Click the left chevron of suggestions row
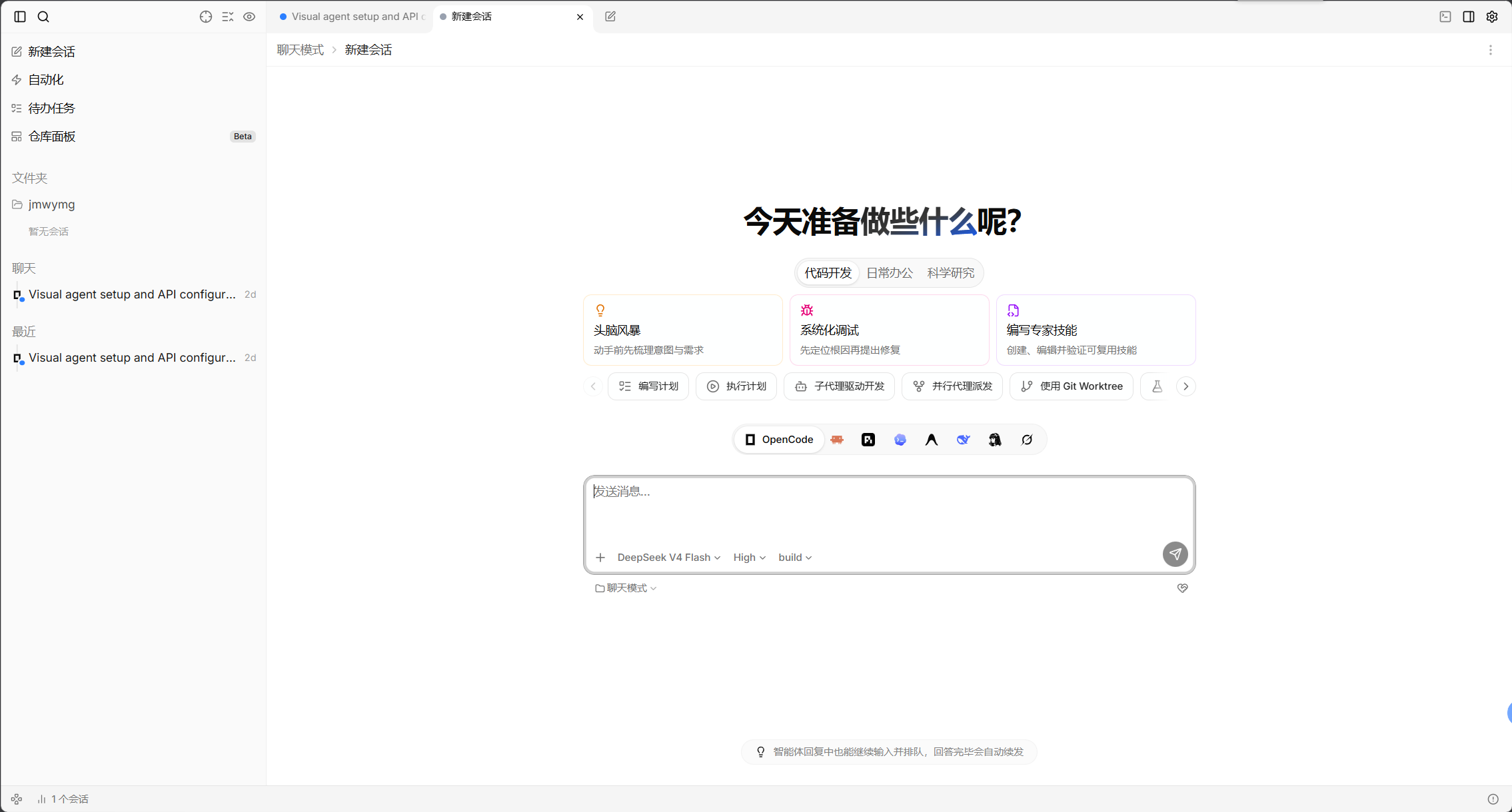This screenshot has height=812, width=1512. 593,386
